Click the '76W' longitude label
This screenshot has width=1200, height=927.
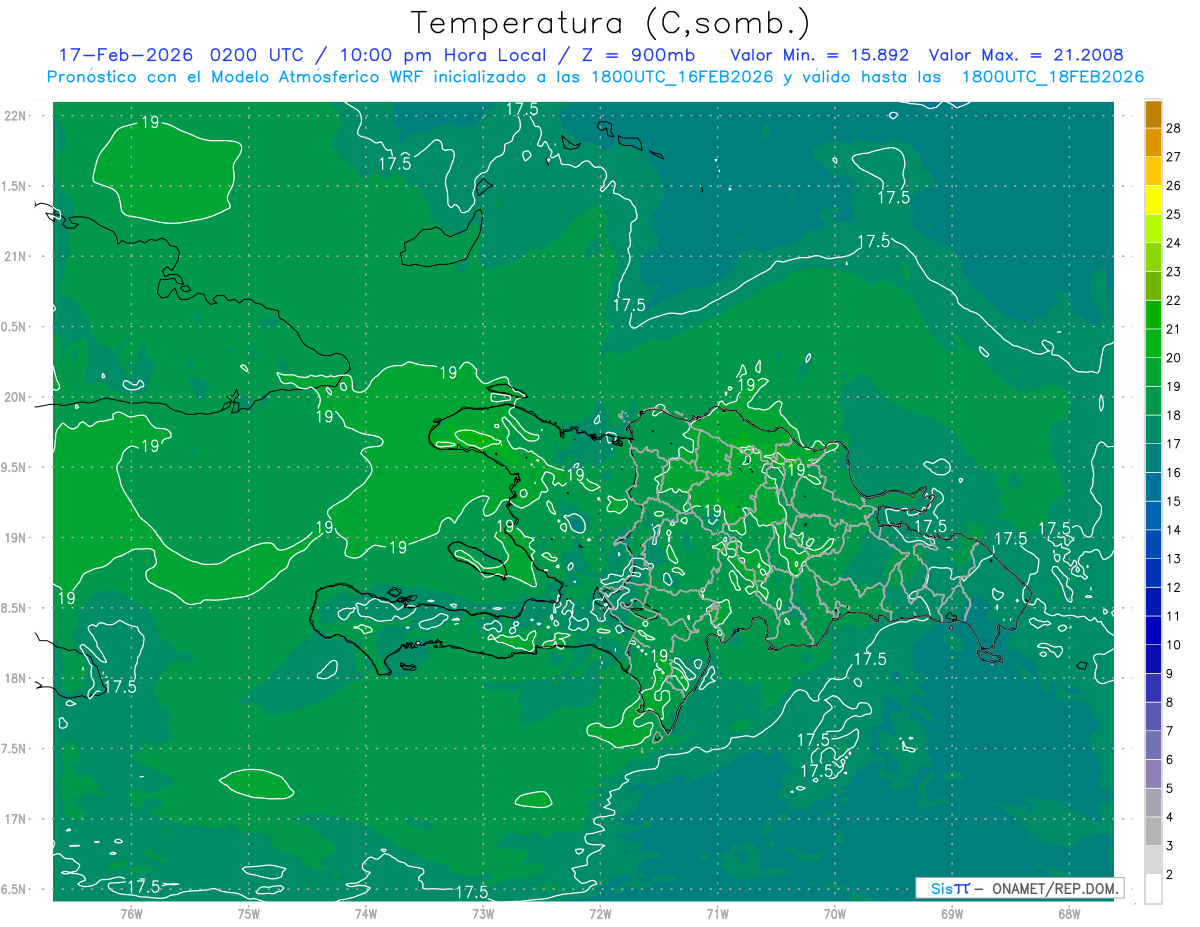click(131, 912)
